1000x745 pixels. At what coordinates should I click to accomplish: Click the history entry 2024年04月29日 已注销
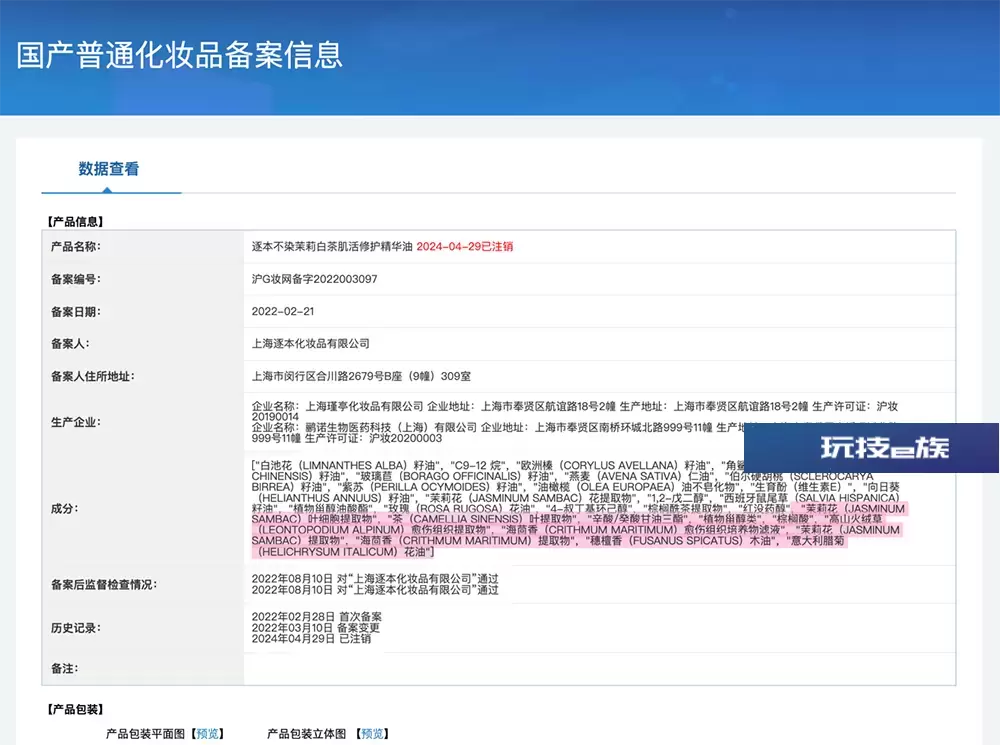(311, 638)
